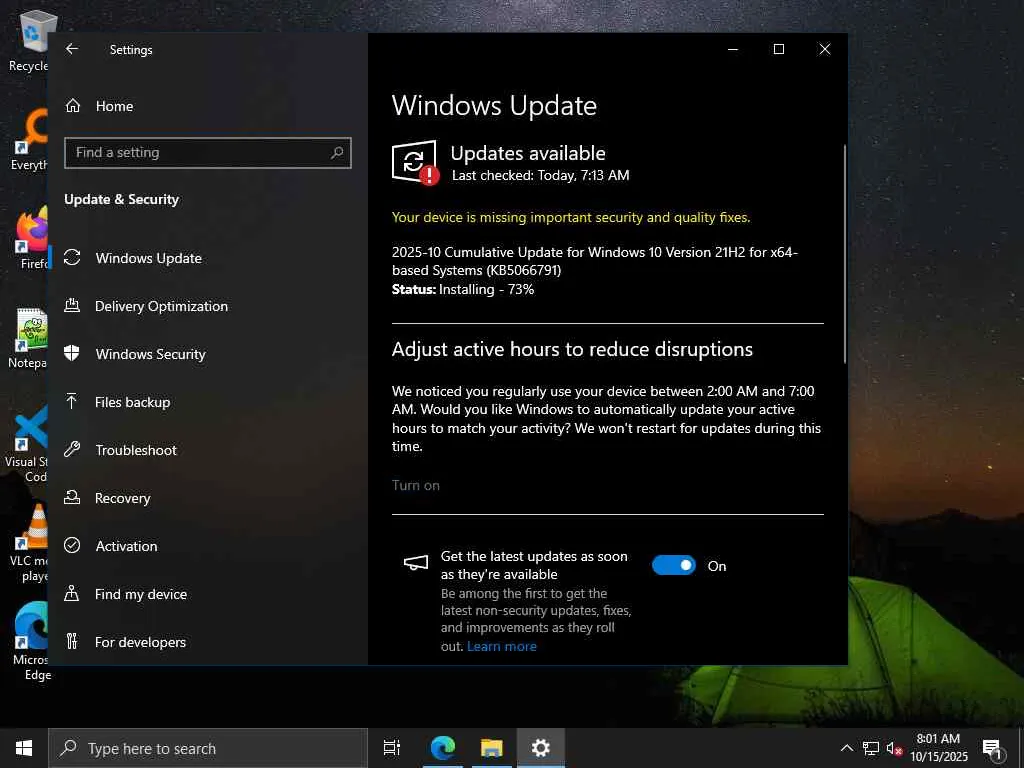Turn off the latest updates toggle
The image size is (1024, 768).
click(x=674, y=566)
